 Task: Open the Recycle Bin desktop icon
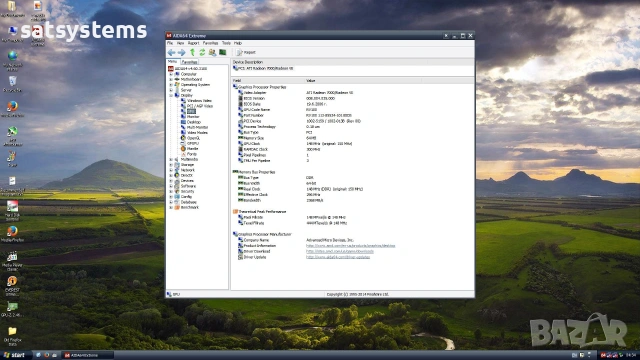coord(13,84)
